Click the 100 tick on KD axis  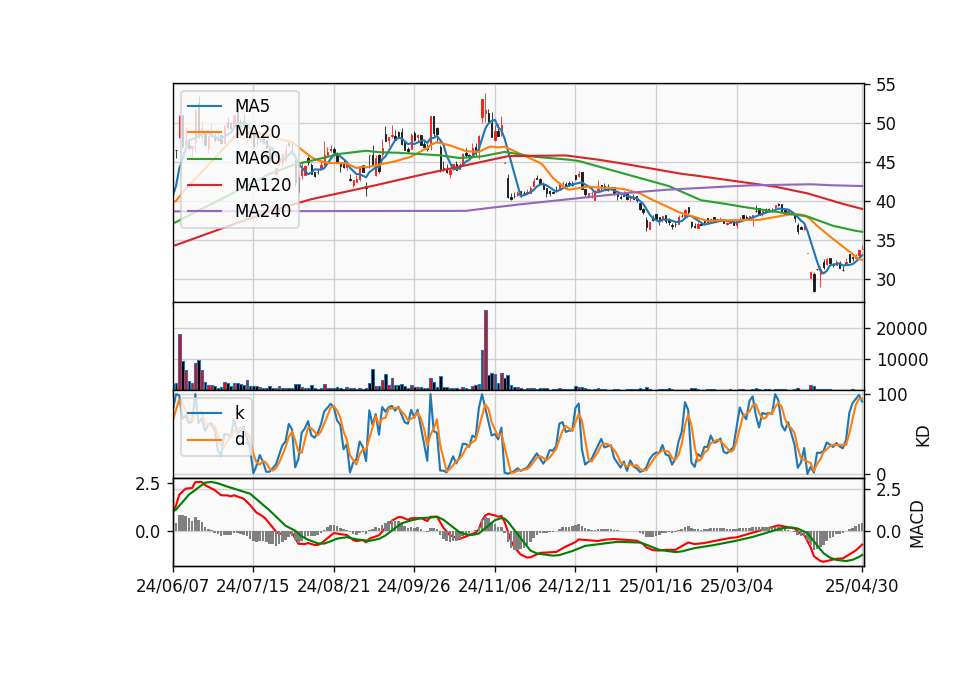(892, 395)
